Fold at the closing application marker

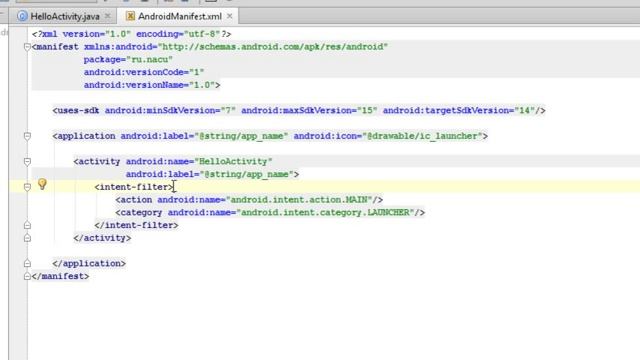[27, 263]
